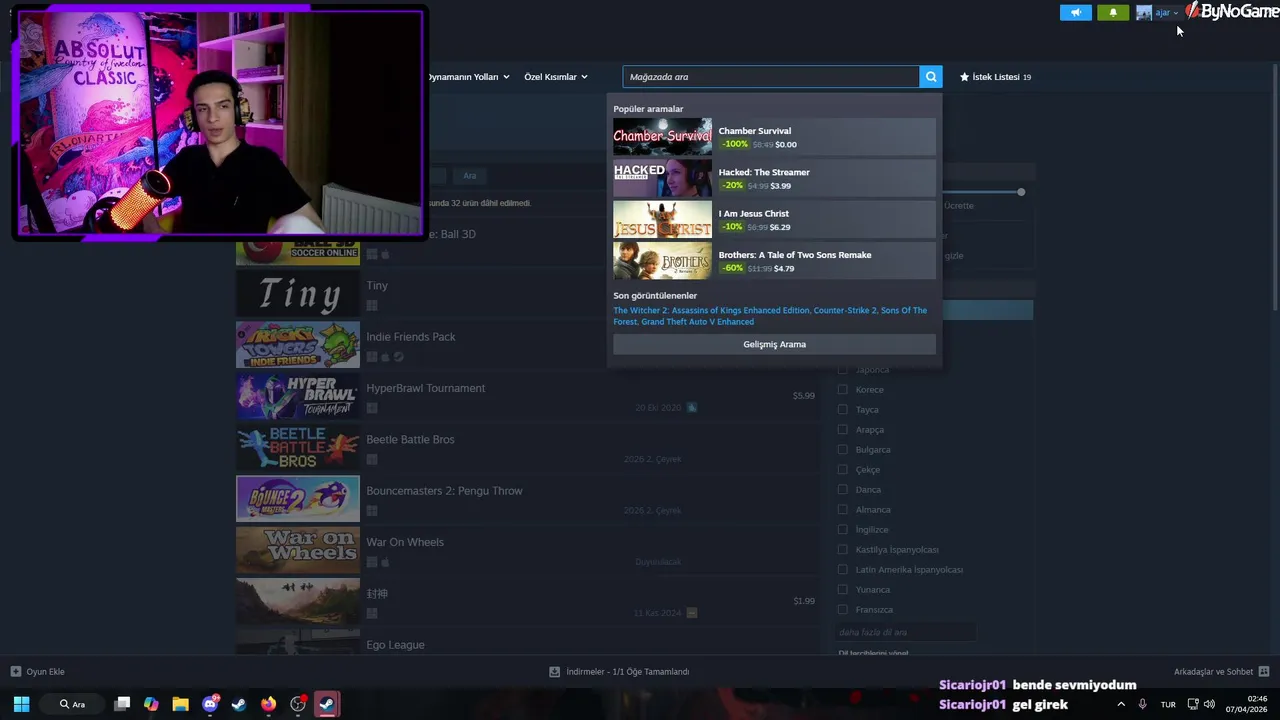1280x720 pixels.
Task: Open HyperBrawl Tournament result
Action: (x=528, y=397)
